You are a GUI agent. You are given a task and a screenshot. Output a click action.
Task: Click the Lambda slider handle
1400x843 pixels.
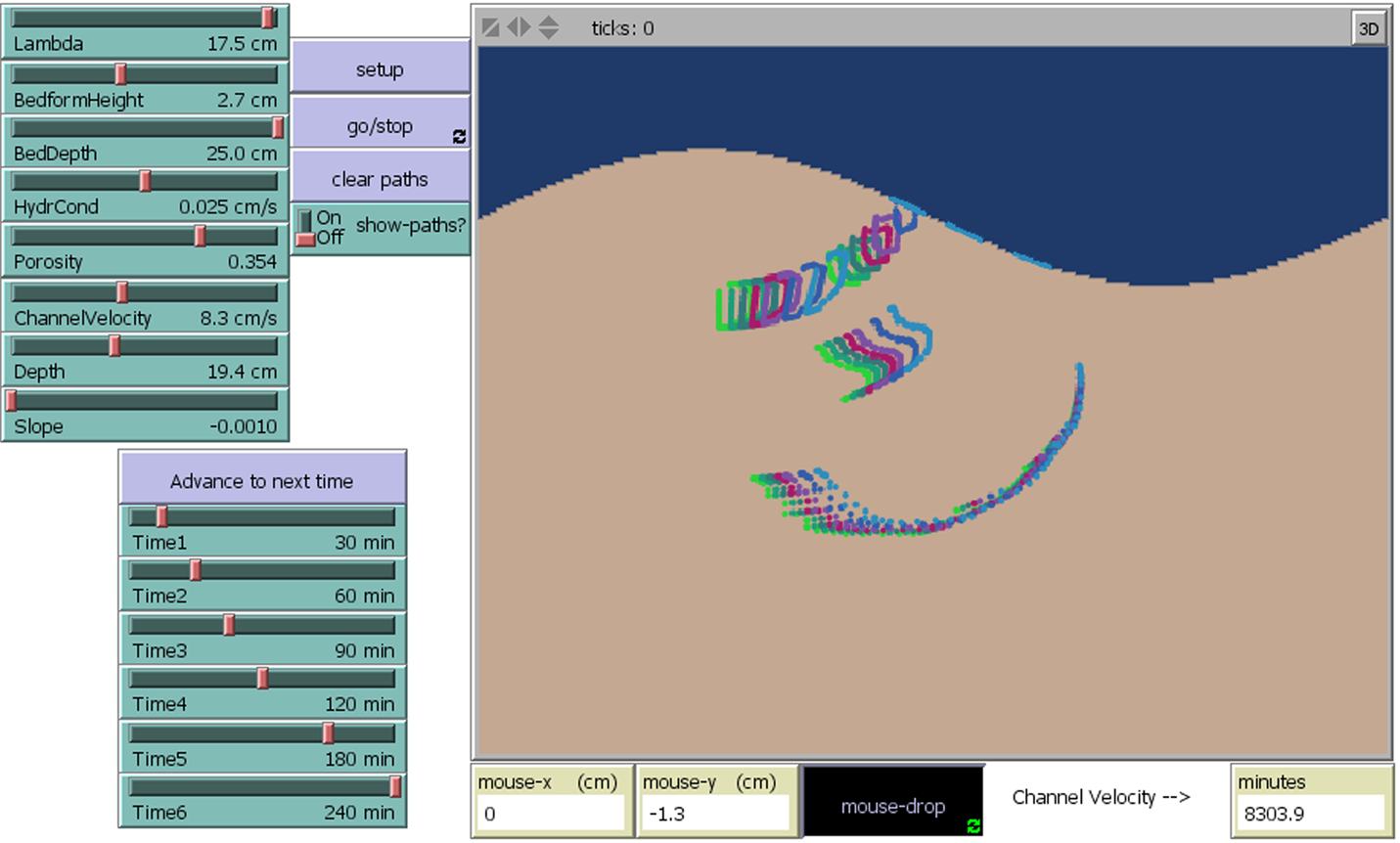(x=269, y=18)
